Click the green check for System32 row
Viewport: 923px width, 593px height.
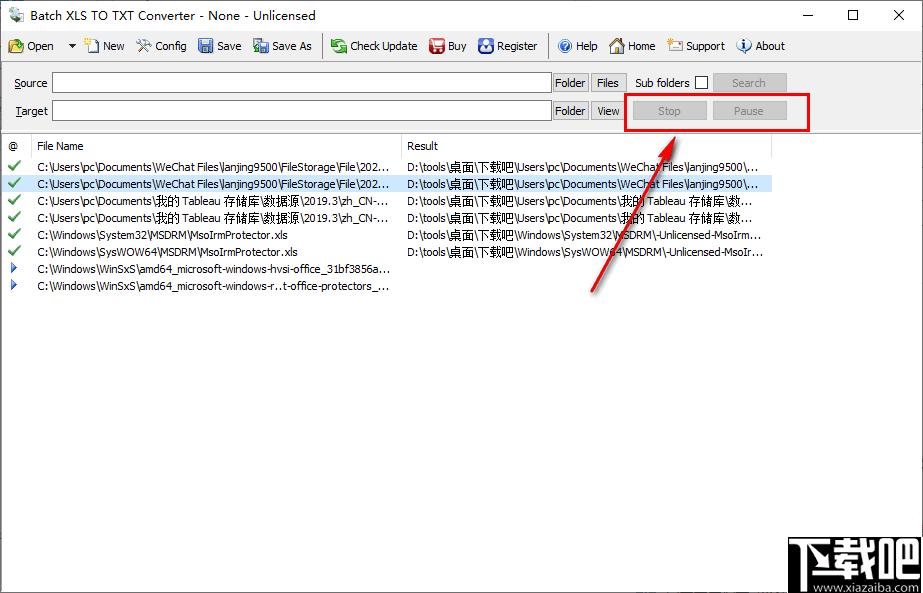[15, 234]
